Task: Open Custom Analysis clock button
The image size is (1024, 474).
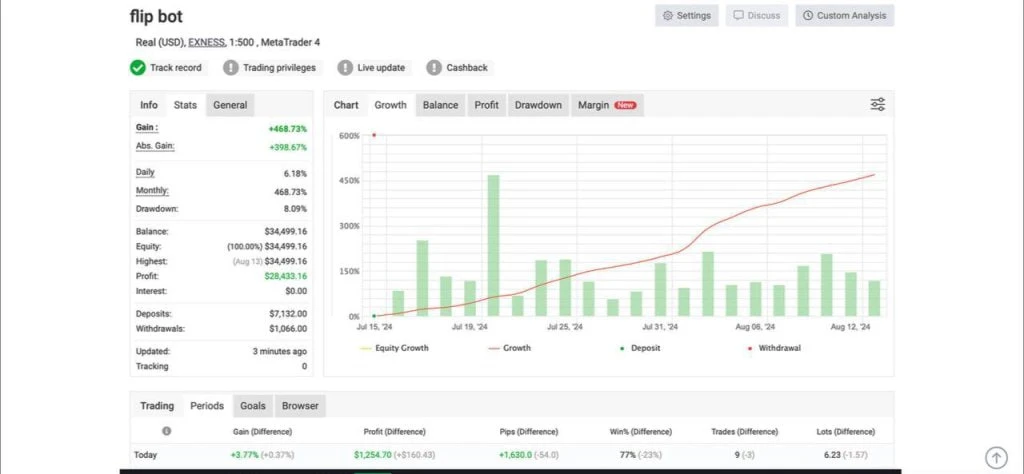Action: point(845,16)
